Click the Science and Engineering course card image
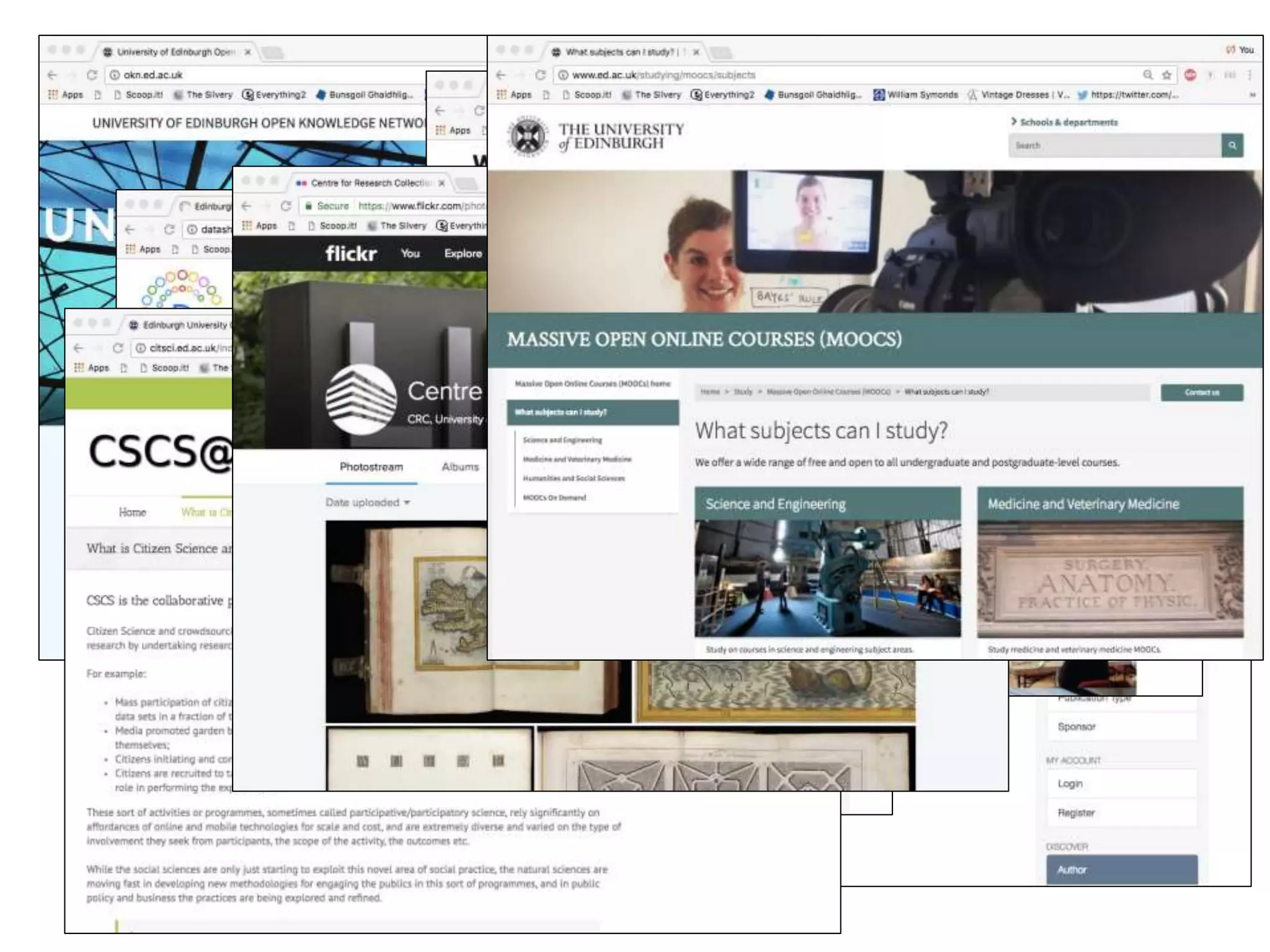This screenshot has height=952, width=1270. (x=827, y=578)
